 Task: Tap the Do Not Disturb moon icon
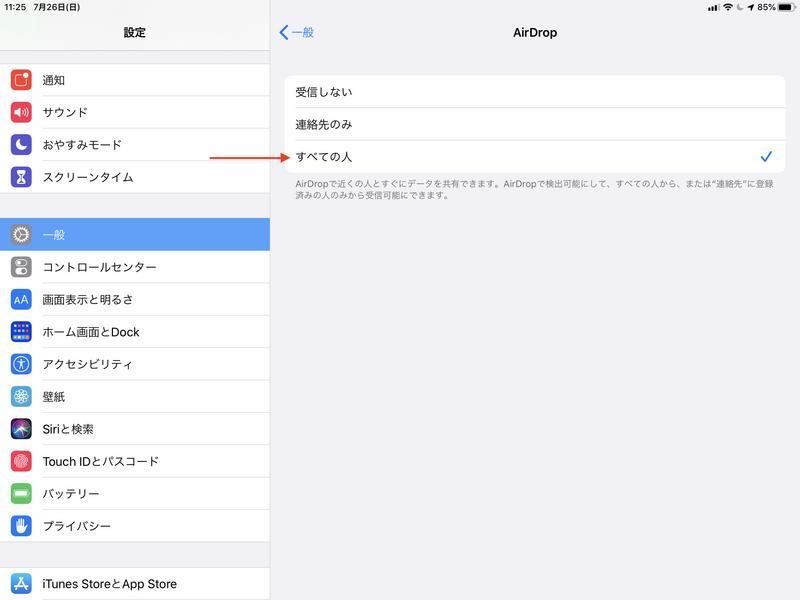(21, 145)
